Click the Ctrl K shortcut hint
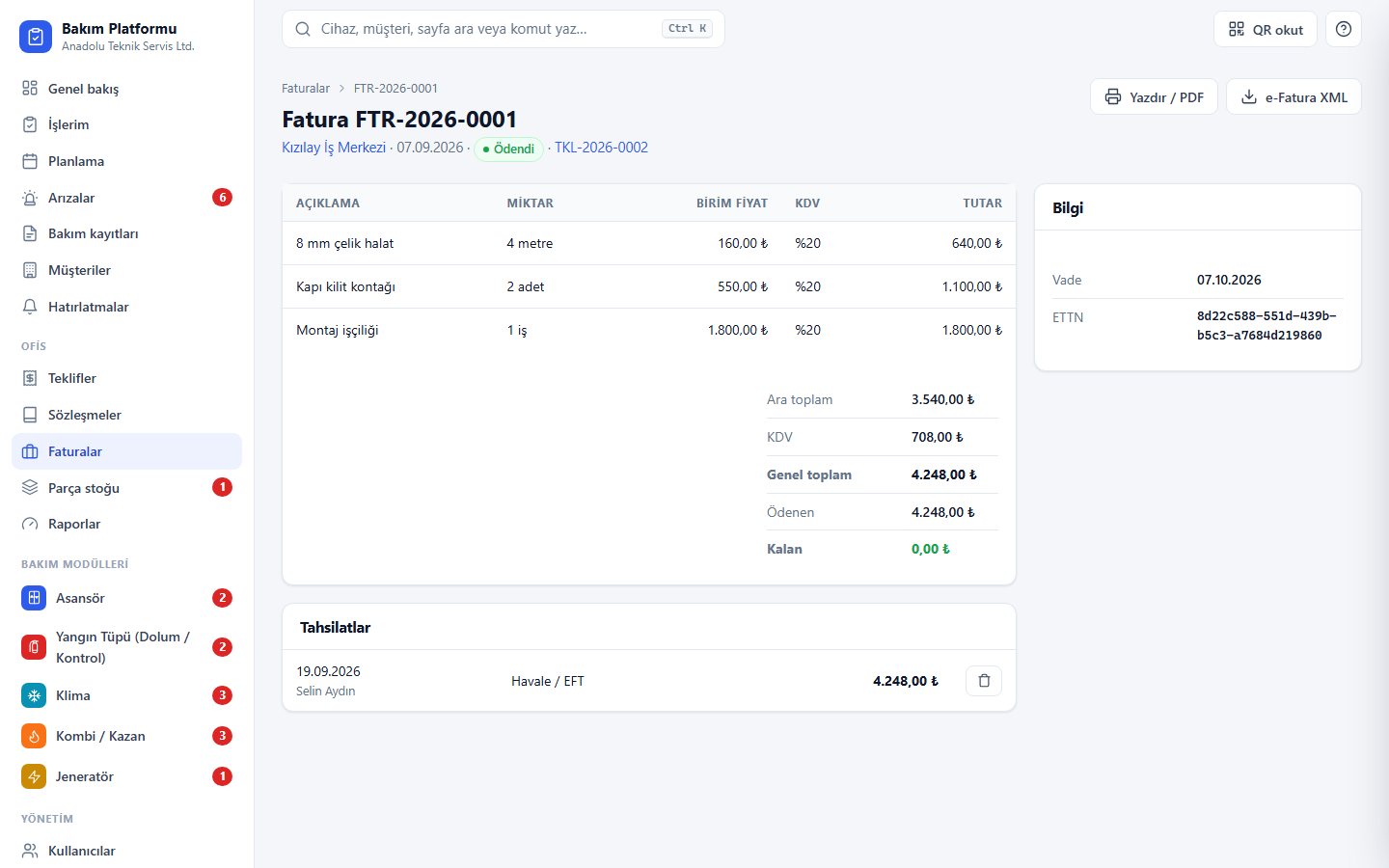Viewport: 1389px width, 868px height. [x=688, y=29]
